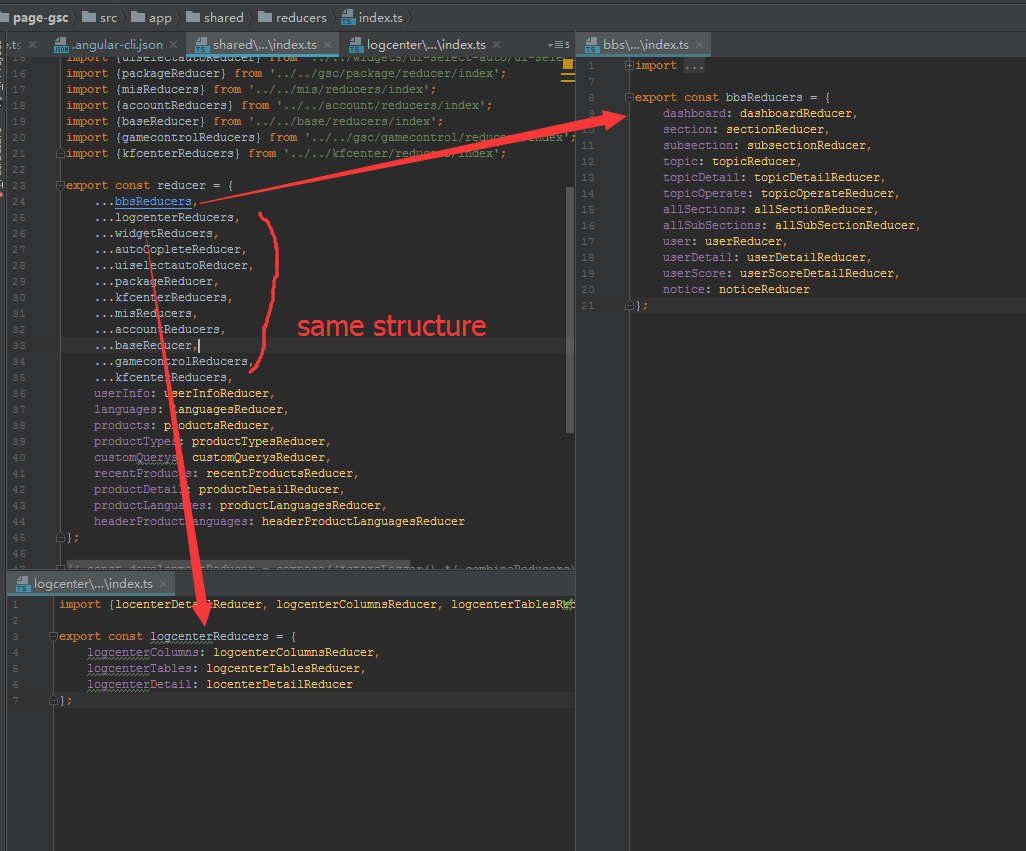Click the bbsReducers constant name in bbs index.ts
Image resolution: width=1026 pixels, height=851 pixels.
764,97
